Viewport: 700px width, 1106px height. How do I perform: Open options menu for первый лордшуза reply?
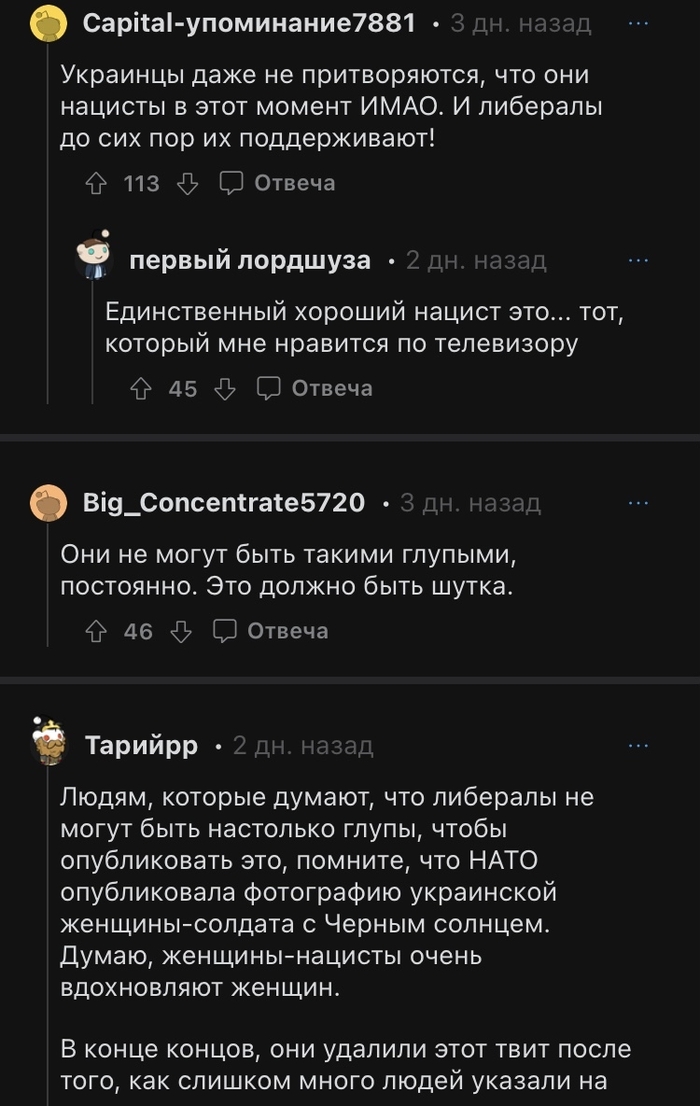pos(638,261)
